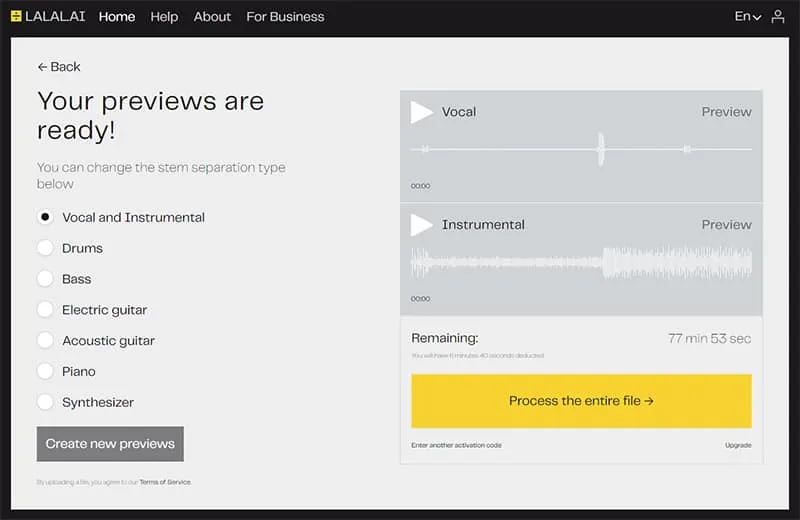Click the LALAL.AI brand name text
Viewport: 800px width, 520px height.
tap(55, 16)
